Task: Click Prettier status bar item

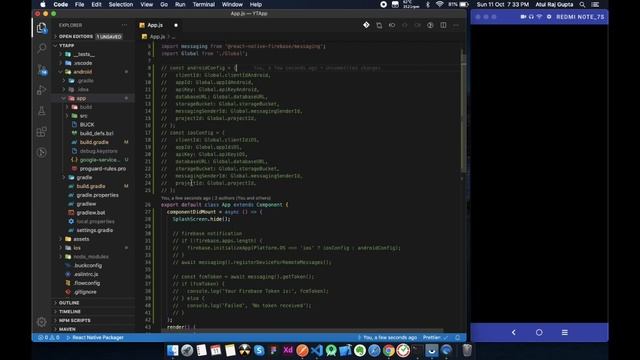Action: point(435,338)
